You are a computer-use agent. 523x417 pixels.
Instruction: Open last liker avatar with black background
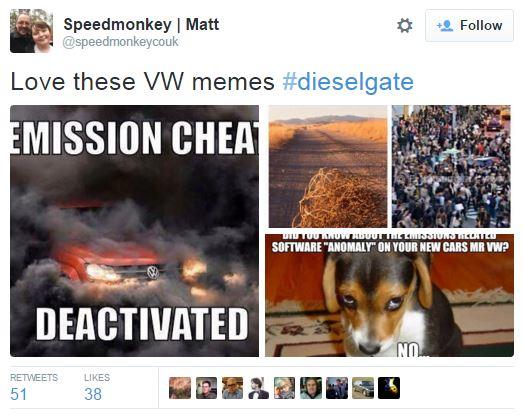(x=389, y=388)
